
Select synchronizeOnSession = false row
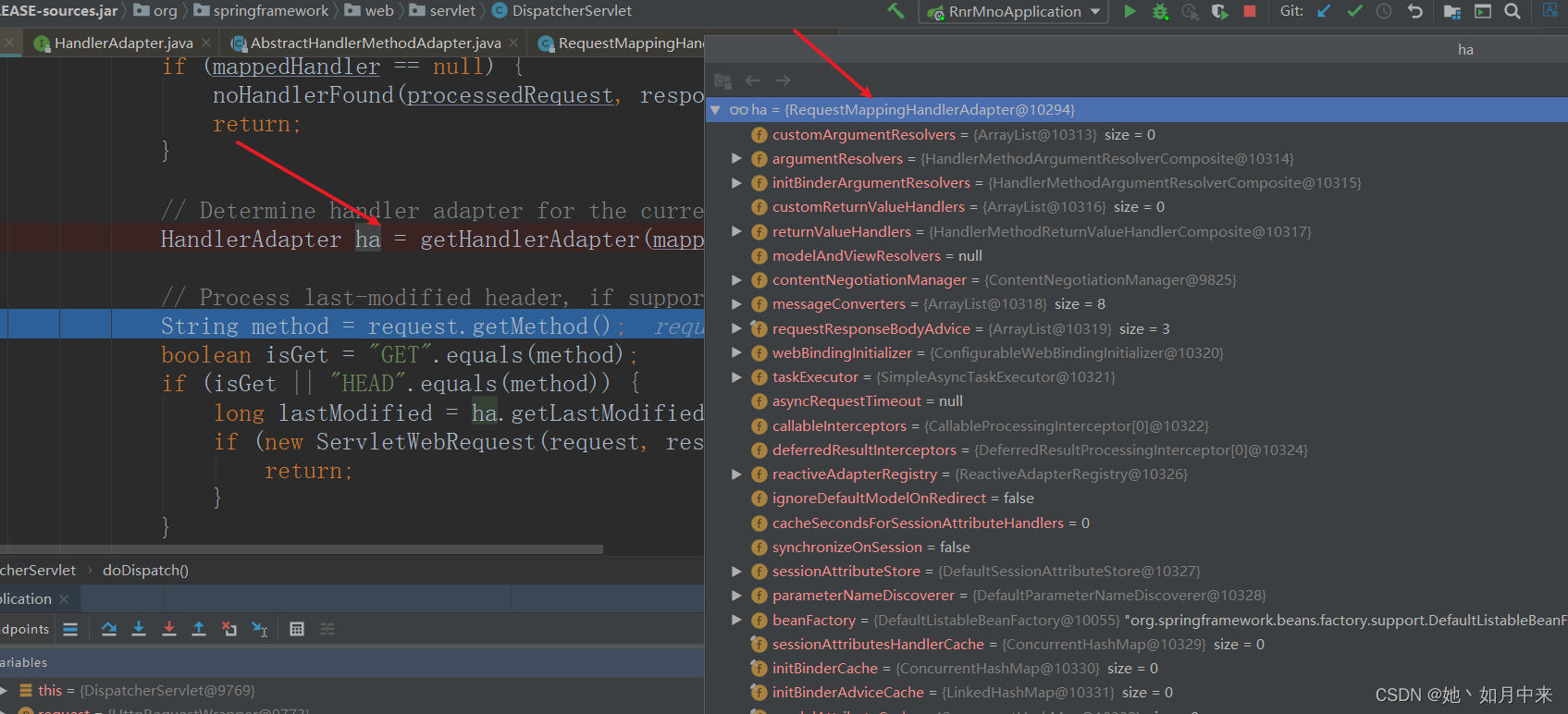click(x=1136, y=548)
